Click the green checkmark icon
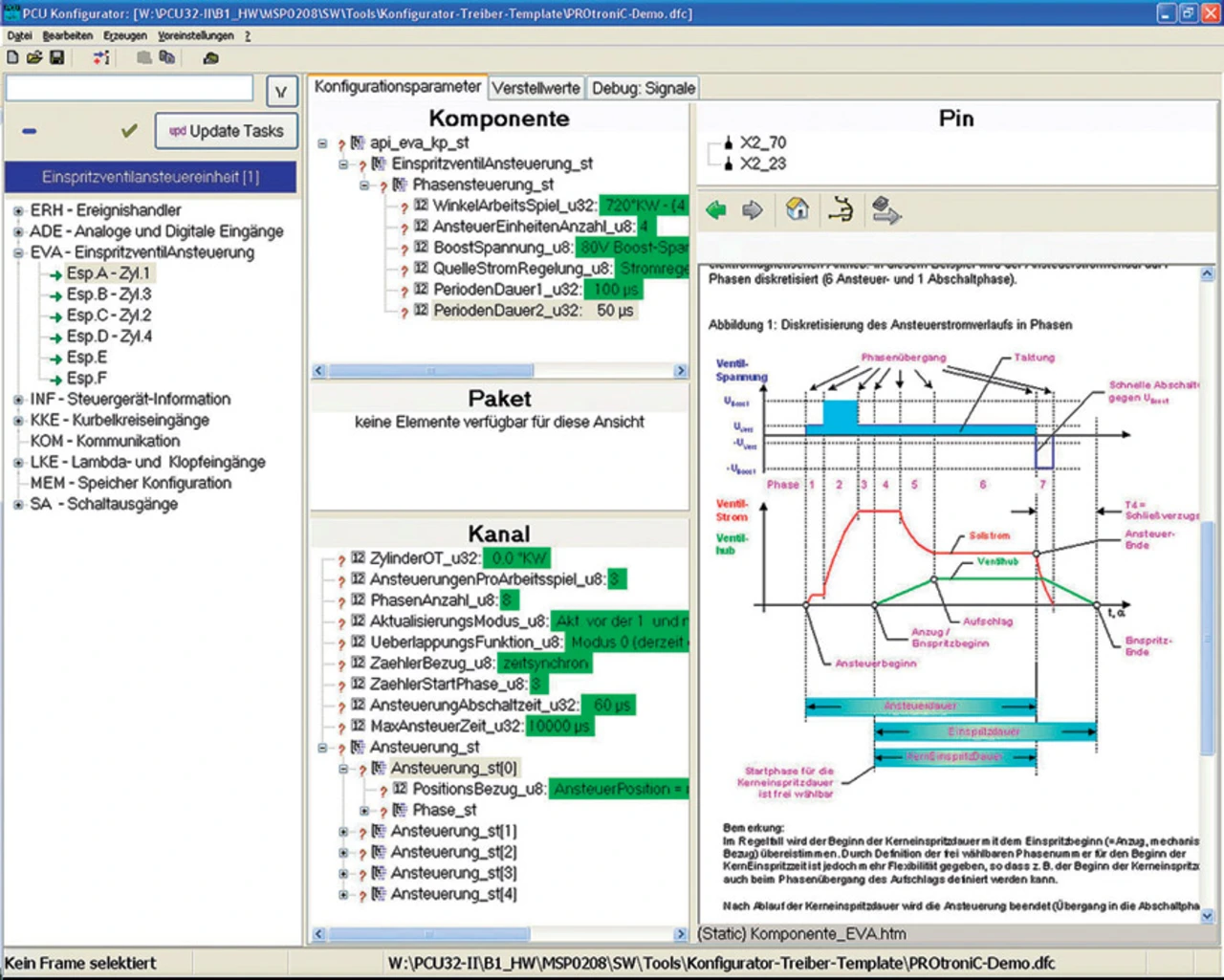This screenshot has width=1224, height=980. (x=129, y=131)
